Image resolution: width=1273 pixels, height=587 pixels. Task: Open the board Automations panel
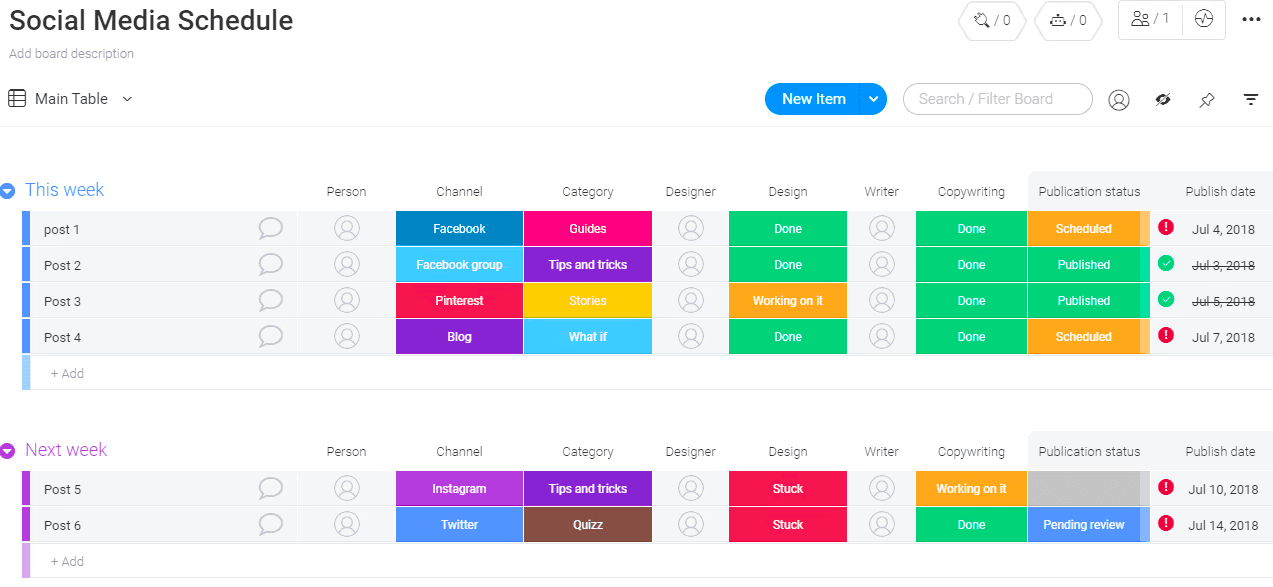[x=1067, y=20]
